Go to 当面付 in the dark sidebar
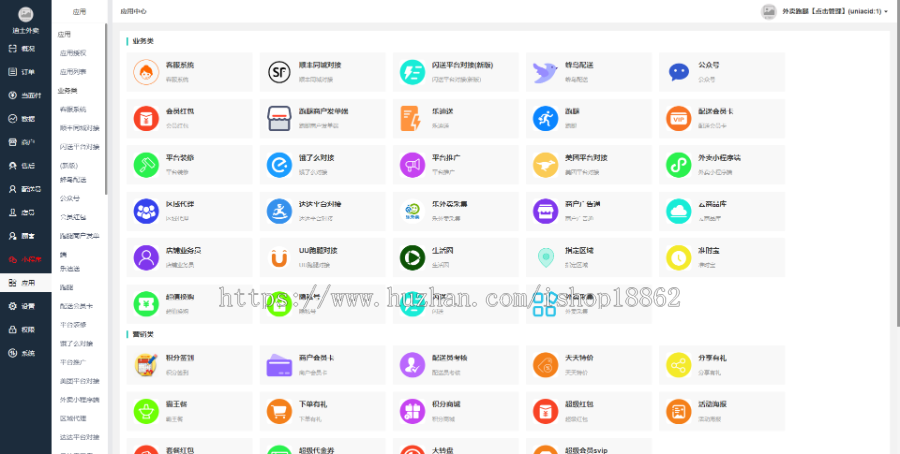This screenshot has width=900, height=454. tap(25, 95)
